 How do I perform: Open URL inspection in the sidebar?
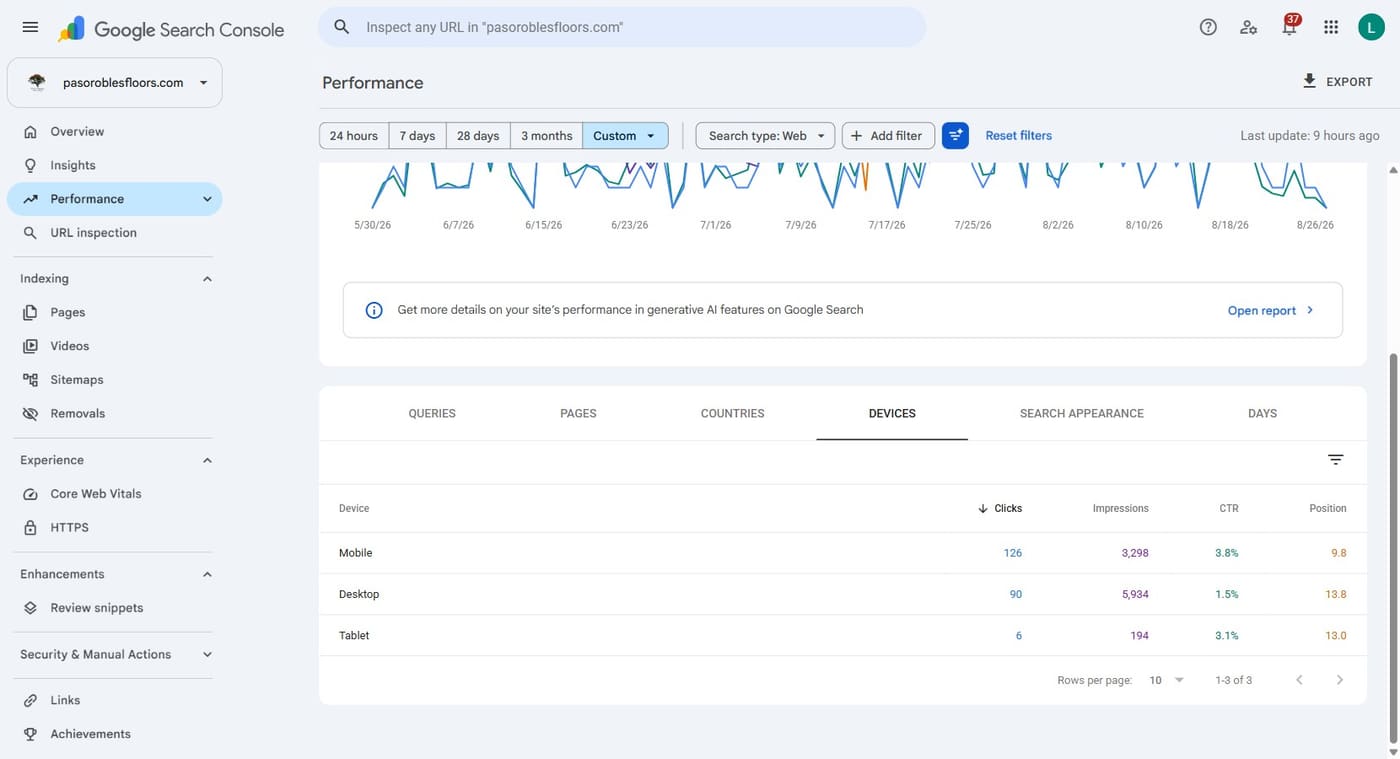114,232
